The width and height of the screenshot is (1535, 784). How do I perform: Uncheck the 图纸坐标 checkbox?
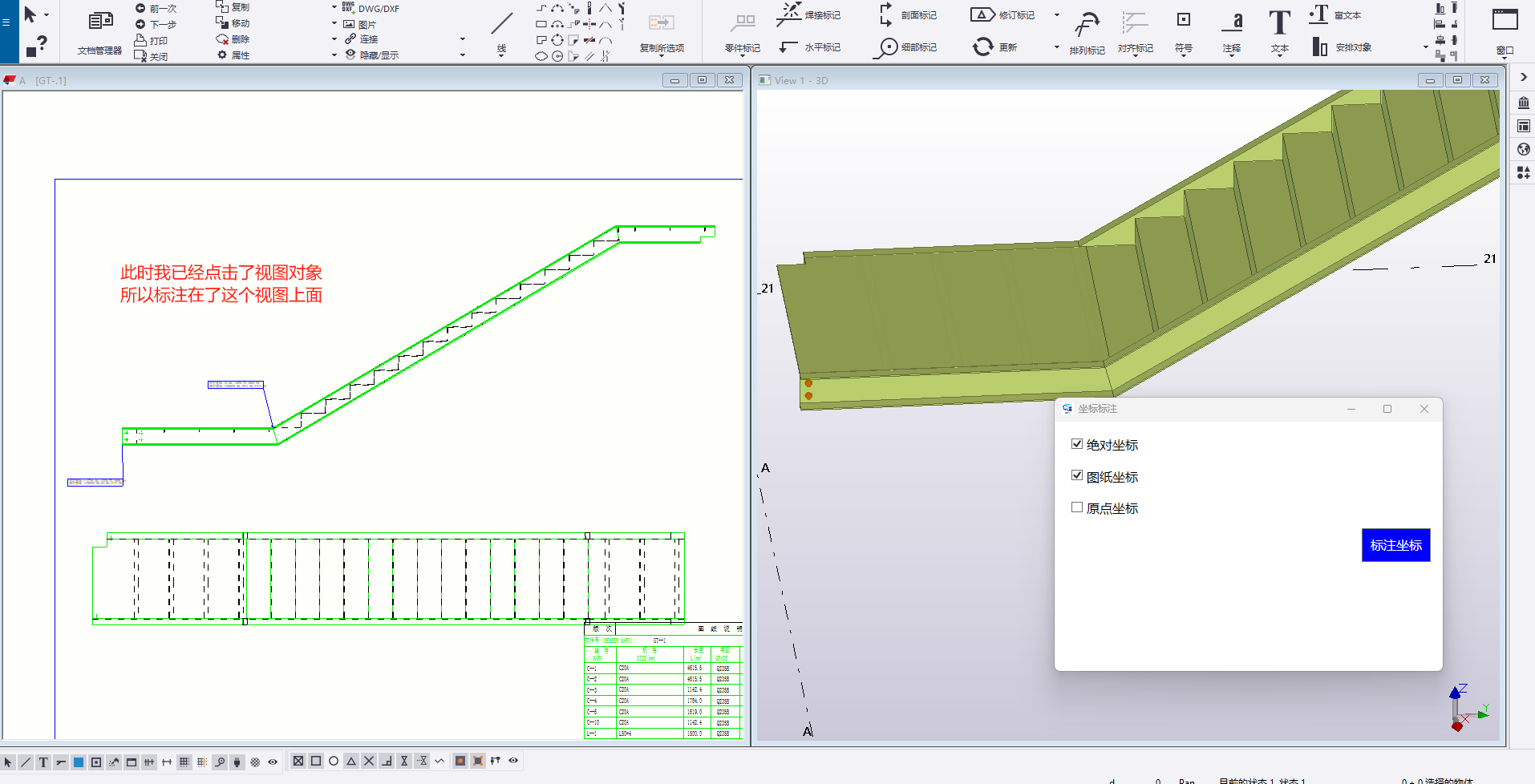[1077, 475]
